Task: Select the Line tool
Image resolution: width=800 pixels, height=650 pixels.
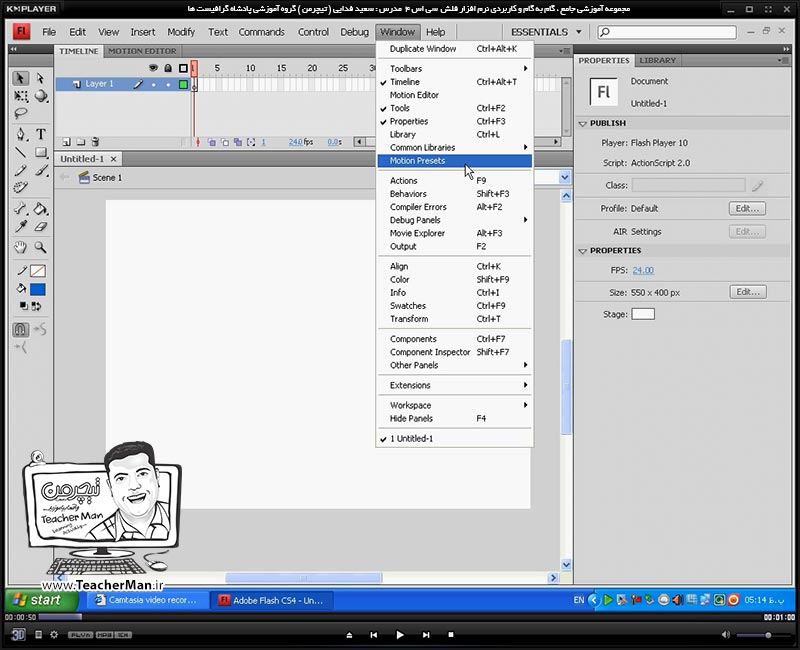Action: (20, 152)
